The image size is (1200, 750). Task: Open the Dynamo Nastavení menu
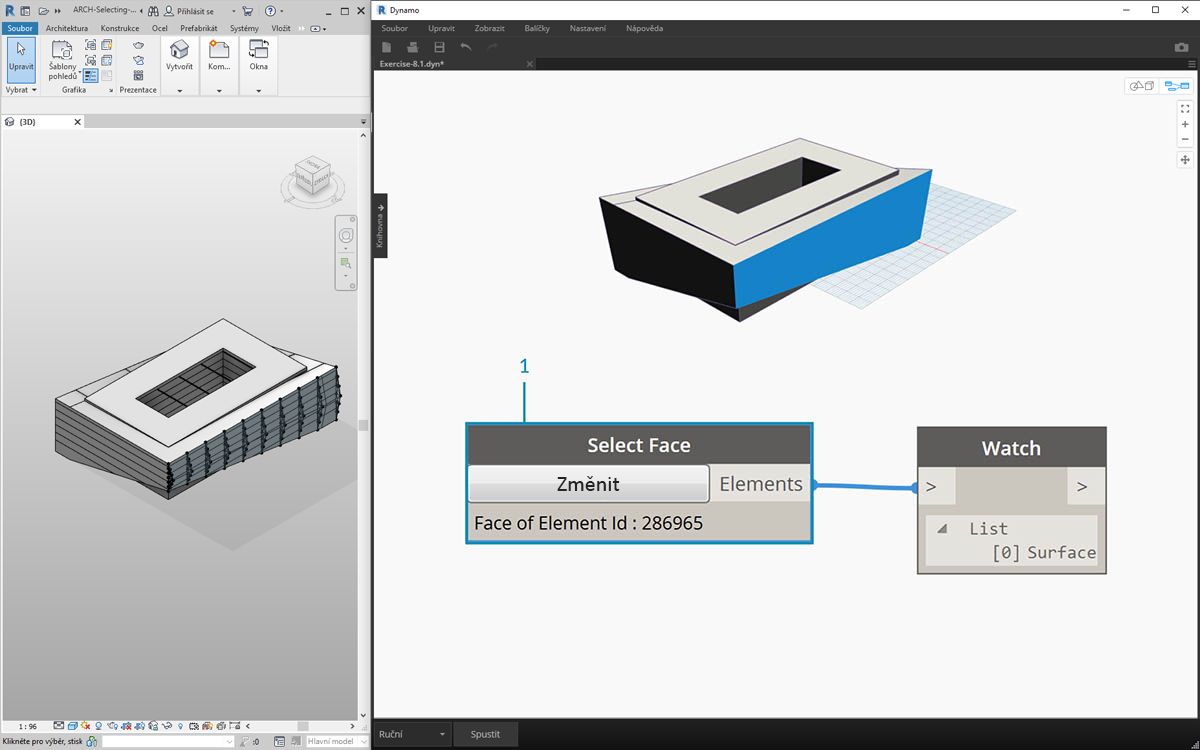[588, 28]
